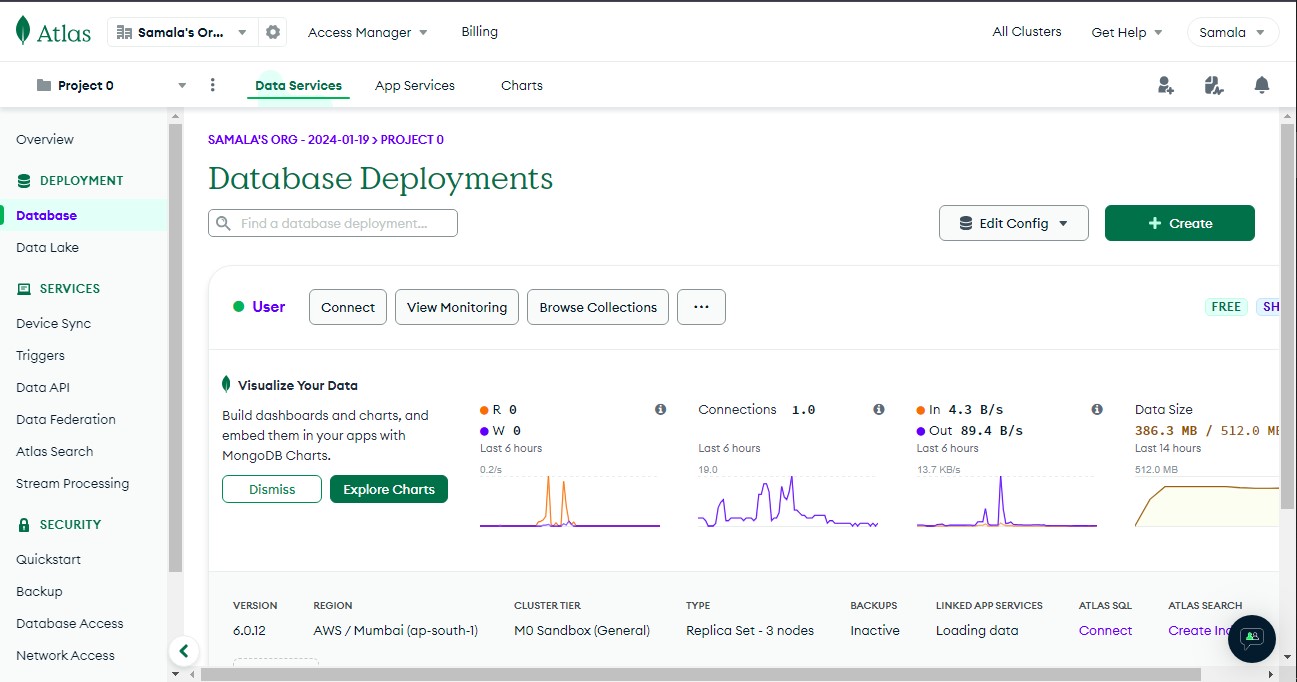
Task: Click Explore Charts button
Action: [389, 489]
